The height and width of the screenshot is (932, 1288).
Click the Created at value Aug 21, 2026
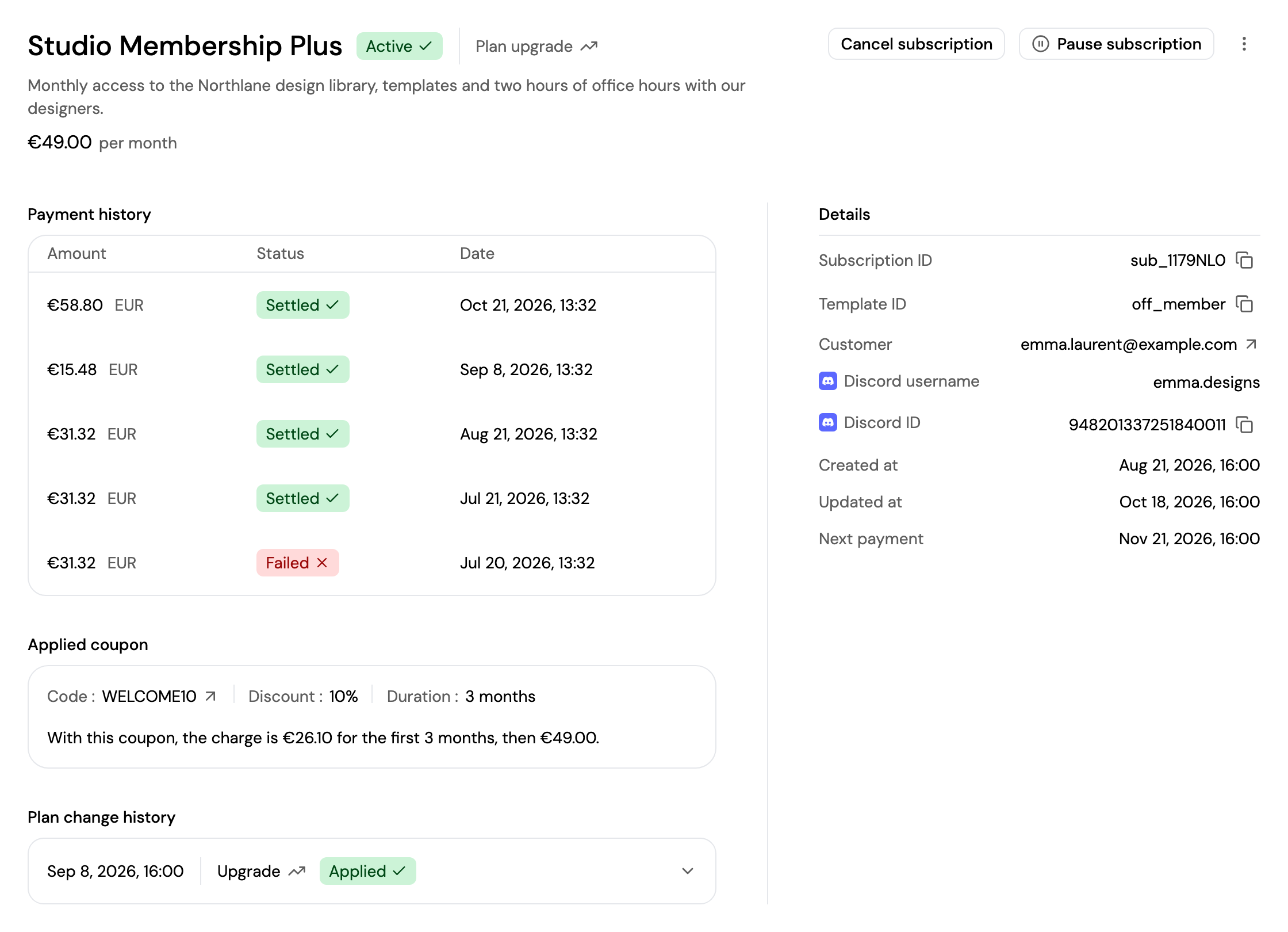pyautogui.click(x=1189, y=465)
